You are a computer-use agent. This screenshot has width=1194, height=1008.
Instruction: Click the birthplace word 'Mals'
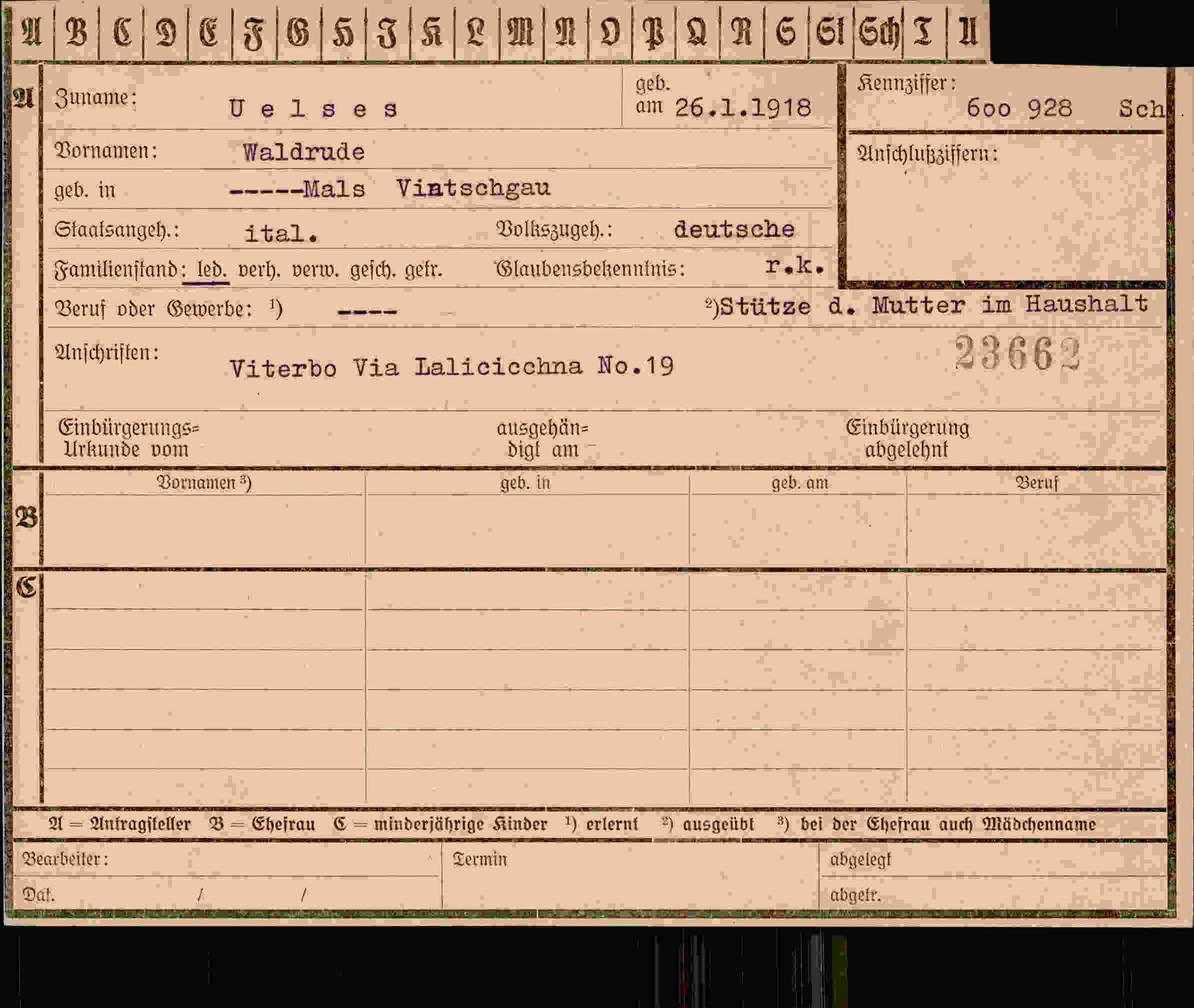pos(334,189)
